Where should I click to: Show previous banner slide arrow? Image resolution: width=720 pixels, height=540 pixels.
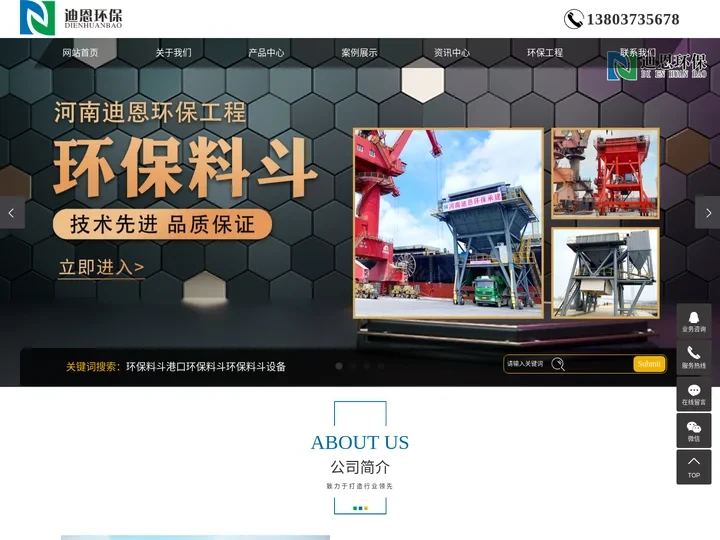pos(12,213)
